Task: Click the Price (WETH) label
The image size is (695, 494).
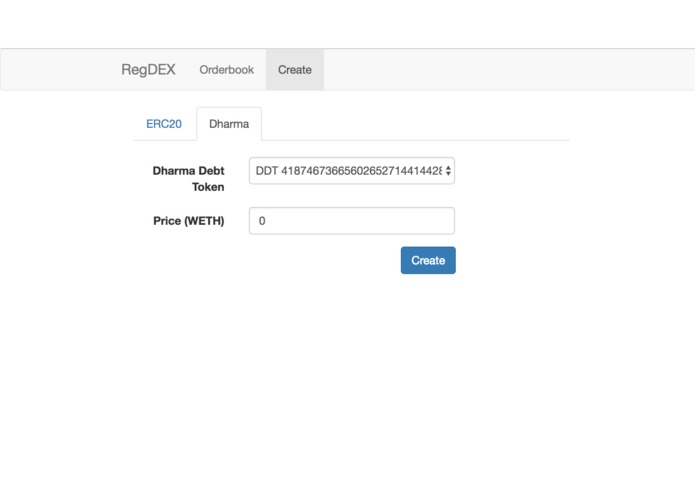Action: tap(189, 221)
